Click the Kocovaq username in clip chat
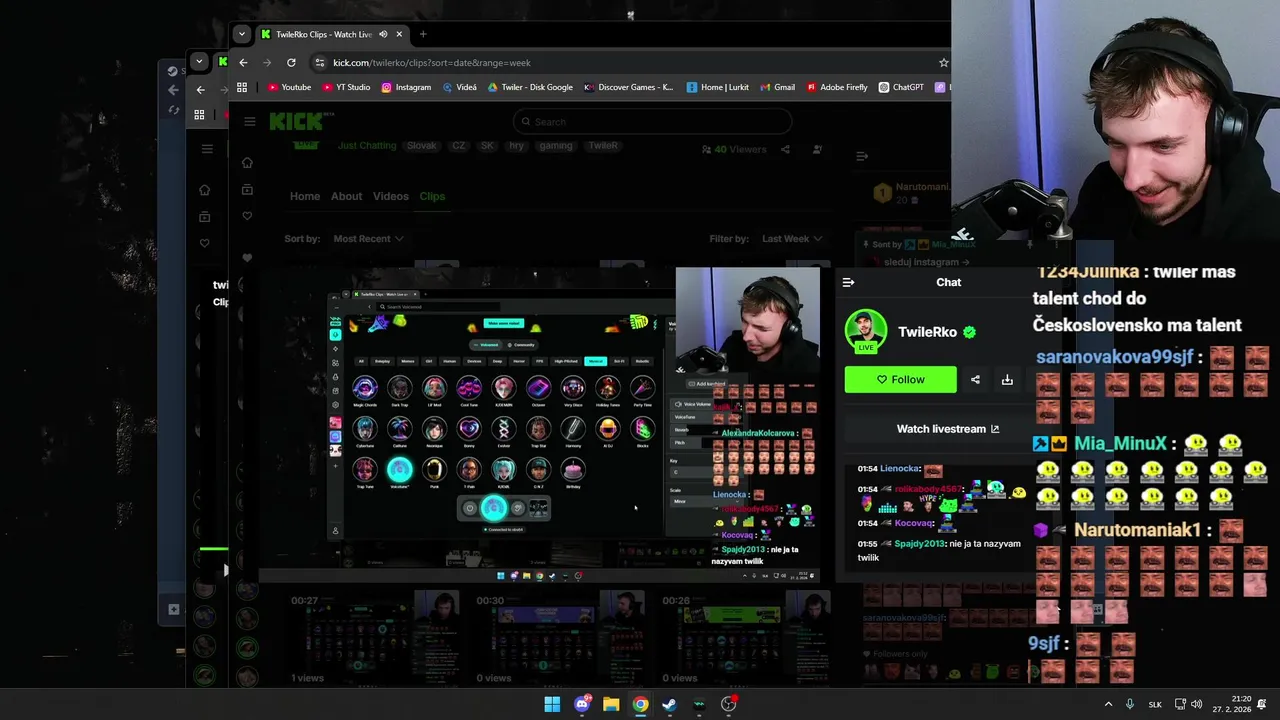Viewport: 1280px width, 720px height. tap(913, 523)
